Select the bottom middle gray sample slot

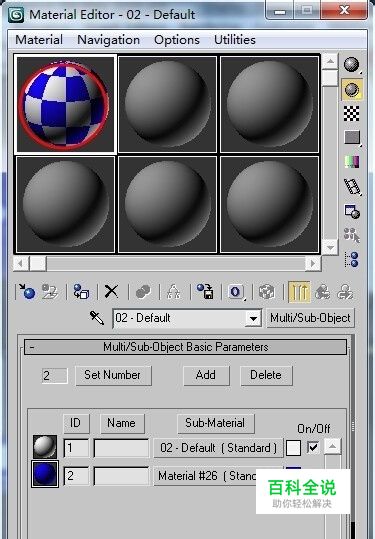click(167, 205)
